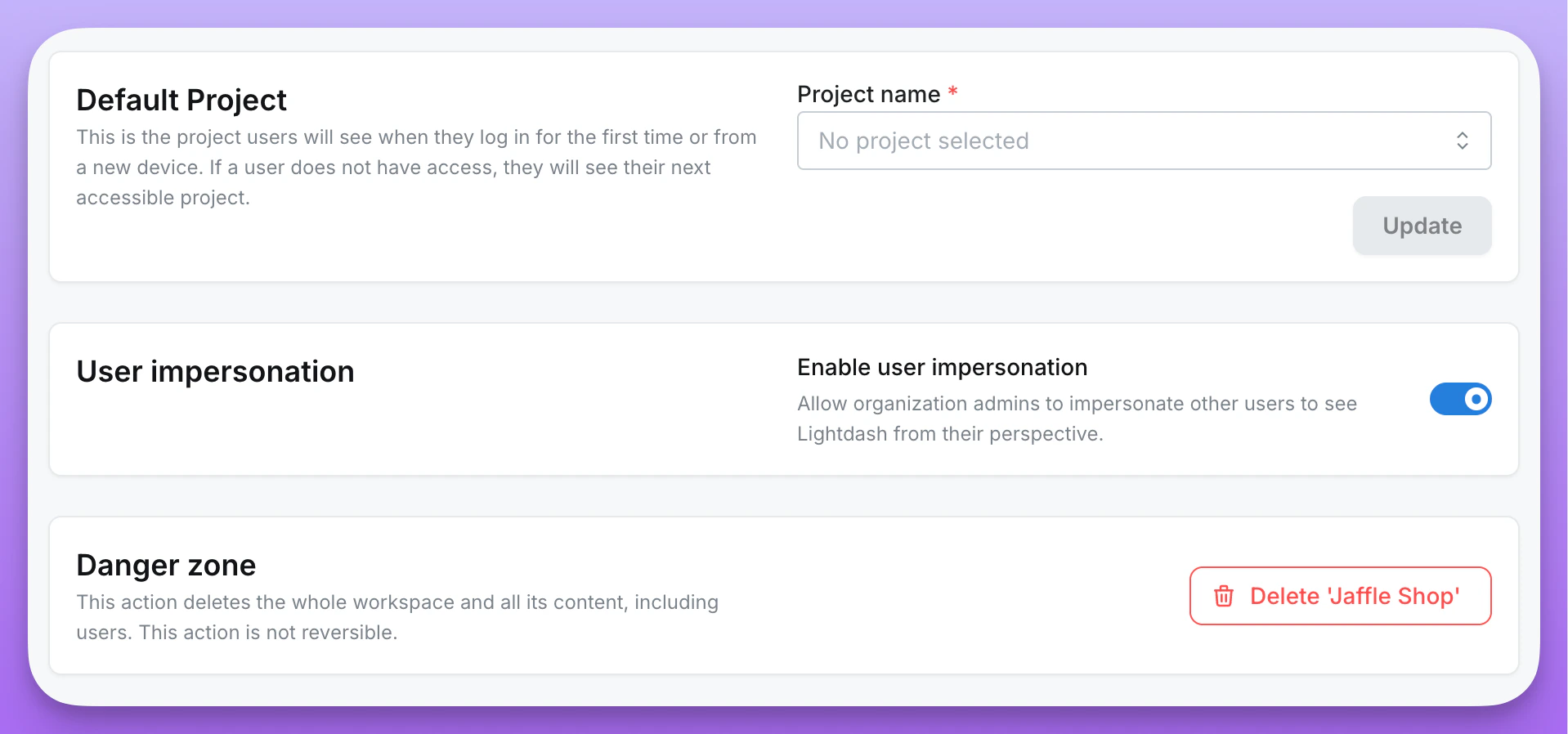This screenshot has height=734, width=1568.
Task: Click the trash icon on Delete button
Action: (1223, 596)
